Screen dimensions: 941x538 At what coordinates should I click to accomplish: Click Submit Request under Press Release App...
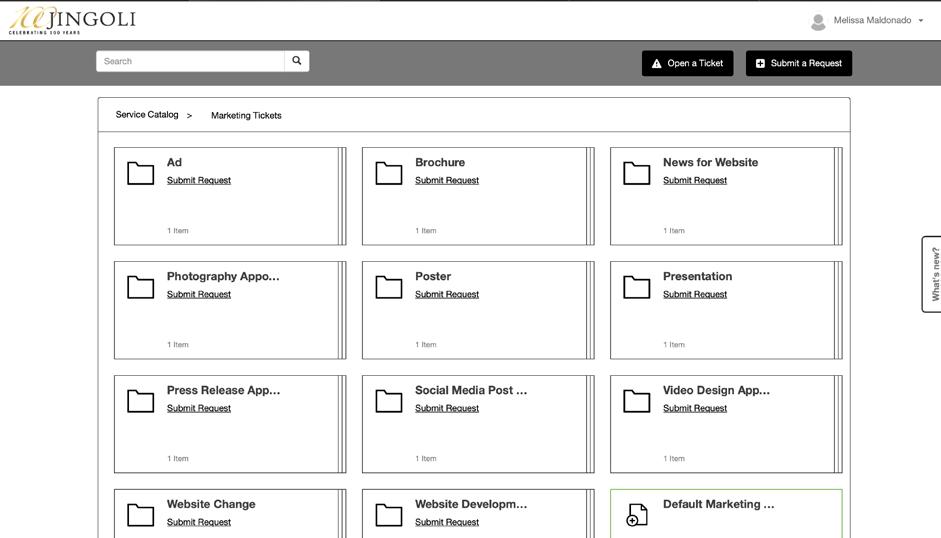pos(199,408)
